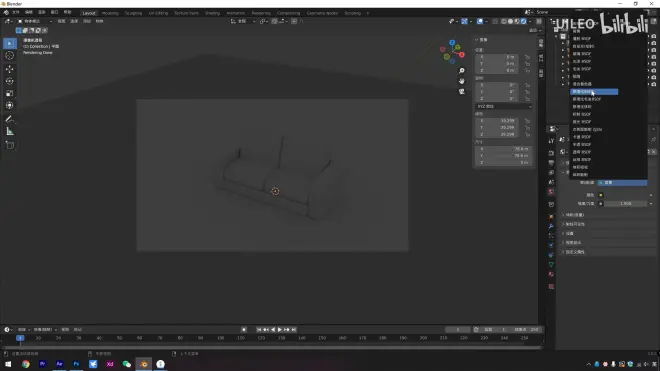
Task: Jump to the timeline start frame
Action: click(259, 330)
